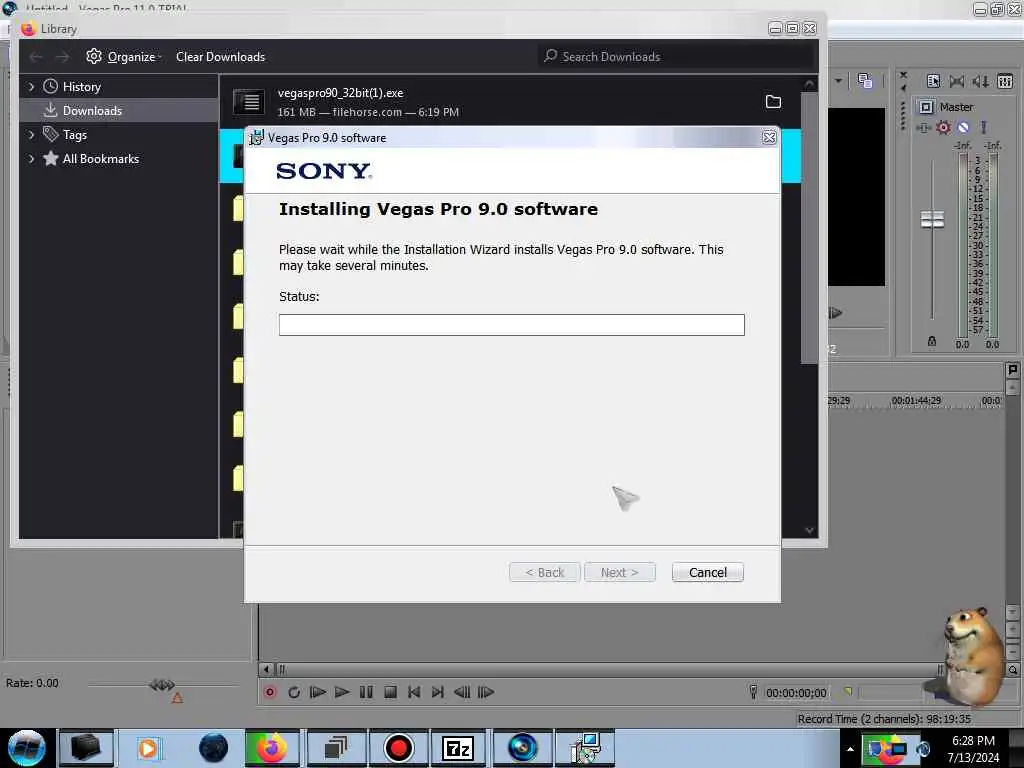The width and height of the screenshot is (1024, 768).
Task: Open Firefox from the taskbar
Action: (x=272, y=748)
